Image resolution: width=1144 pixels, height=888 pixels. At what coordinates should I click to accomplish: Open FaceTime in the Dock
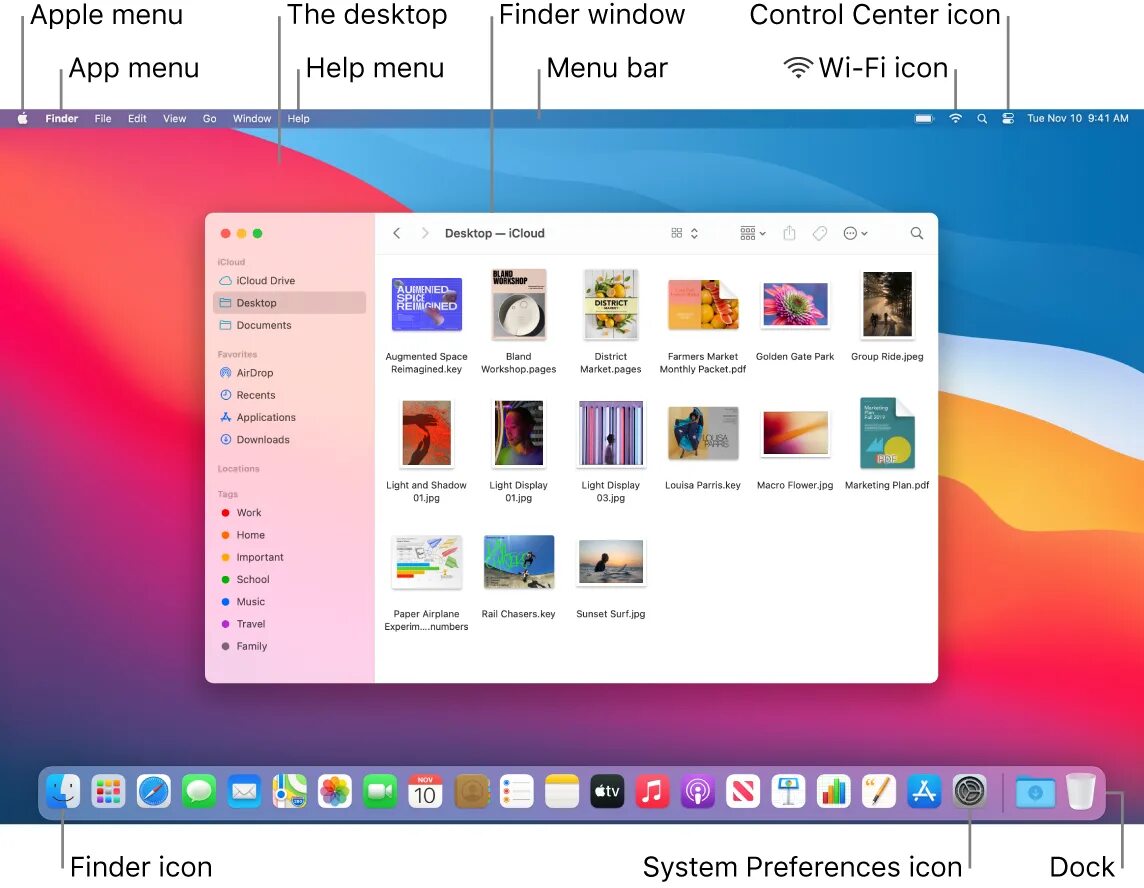[x=379, y=791]
